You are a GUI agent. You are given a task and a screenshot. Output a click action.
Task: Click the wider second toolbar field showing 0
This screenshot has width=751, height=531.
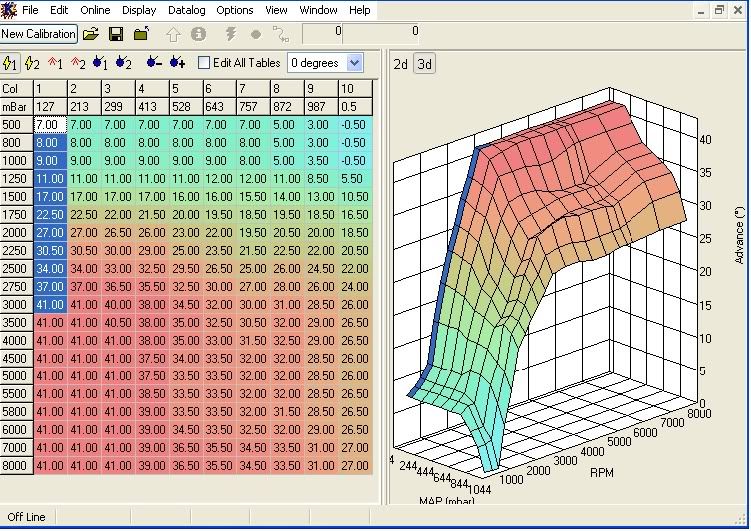[x=381, y=34]
